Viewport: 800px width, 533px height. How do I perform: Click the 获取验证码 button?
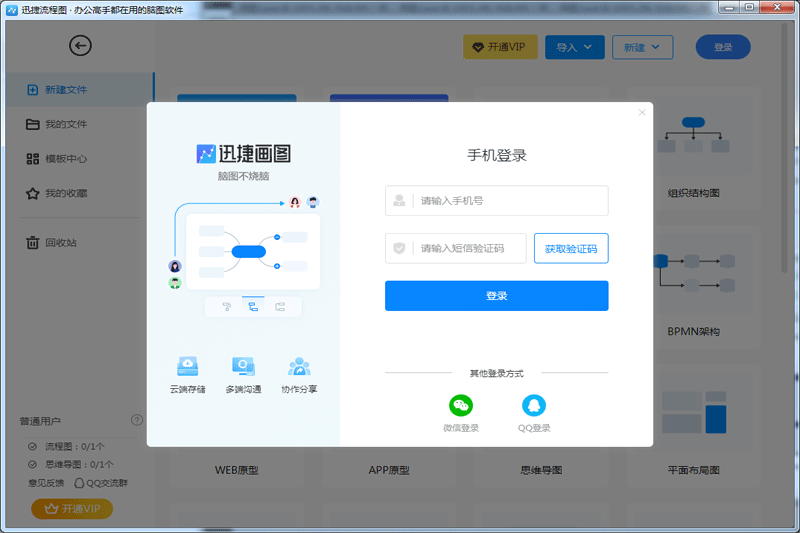pyautogui.click(x=571, y=249)
